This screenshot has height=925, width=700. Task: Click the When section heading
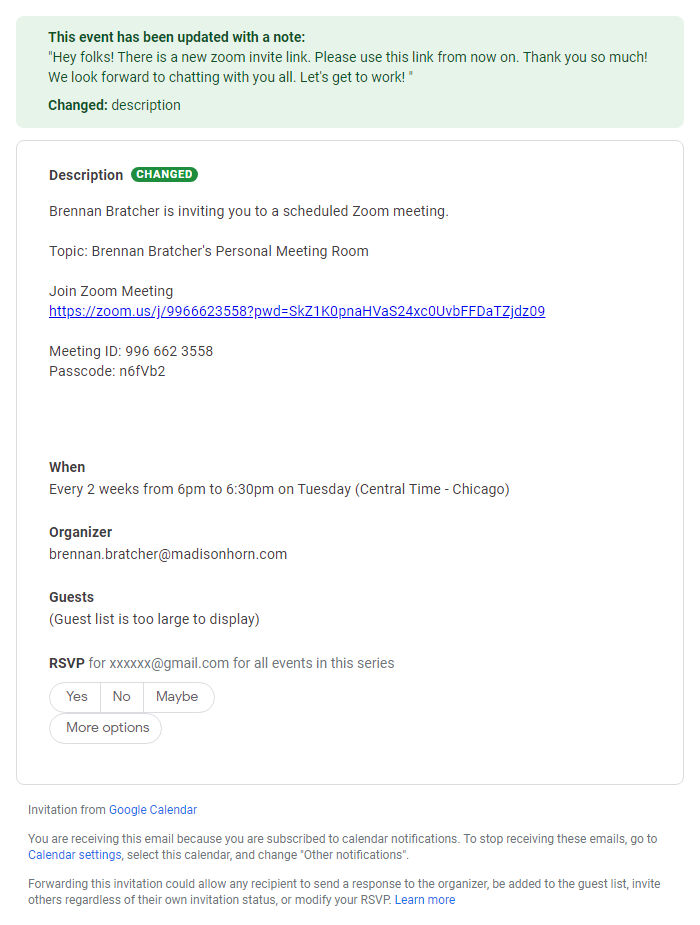pyautogui.click(x=67, y=467)
